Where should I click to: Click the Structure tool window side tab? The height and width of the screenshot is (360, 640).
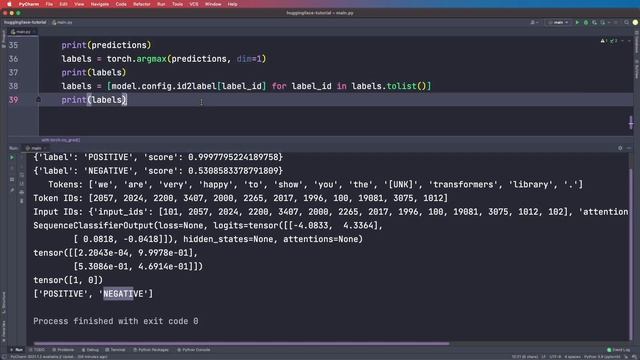pyautogui.click(x=4, y=302)
